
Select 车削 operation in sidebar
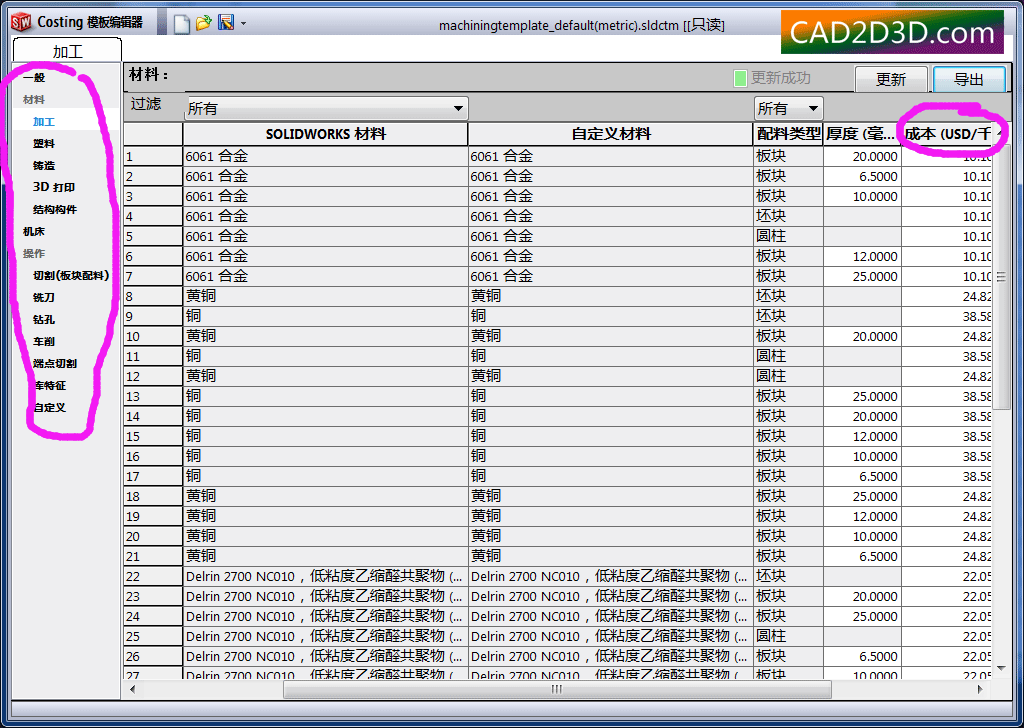click(x=44, y=341)
